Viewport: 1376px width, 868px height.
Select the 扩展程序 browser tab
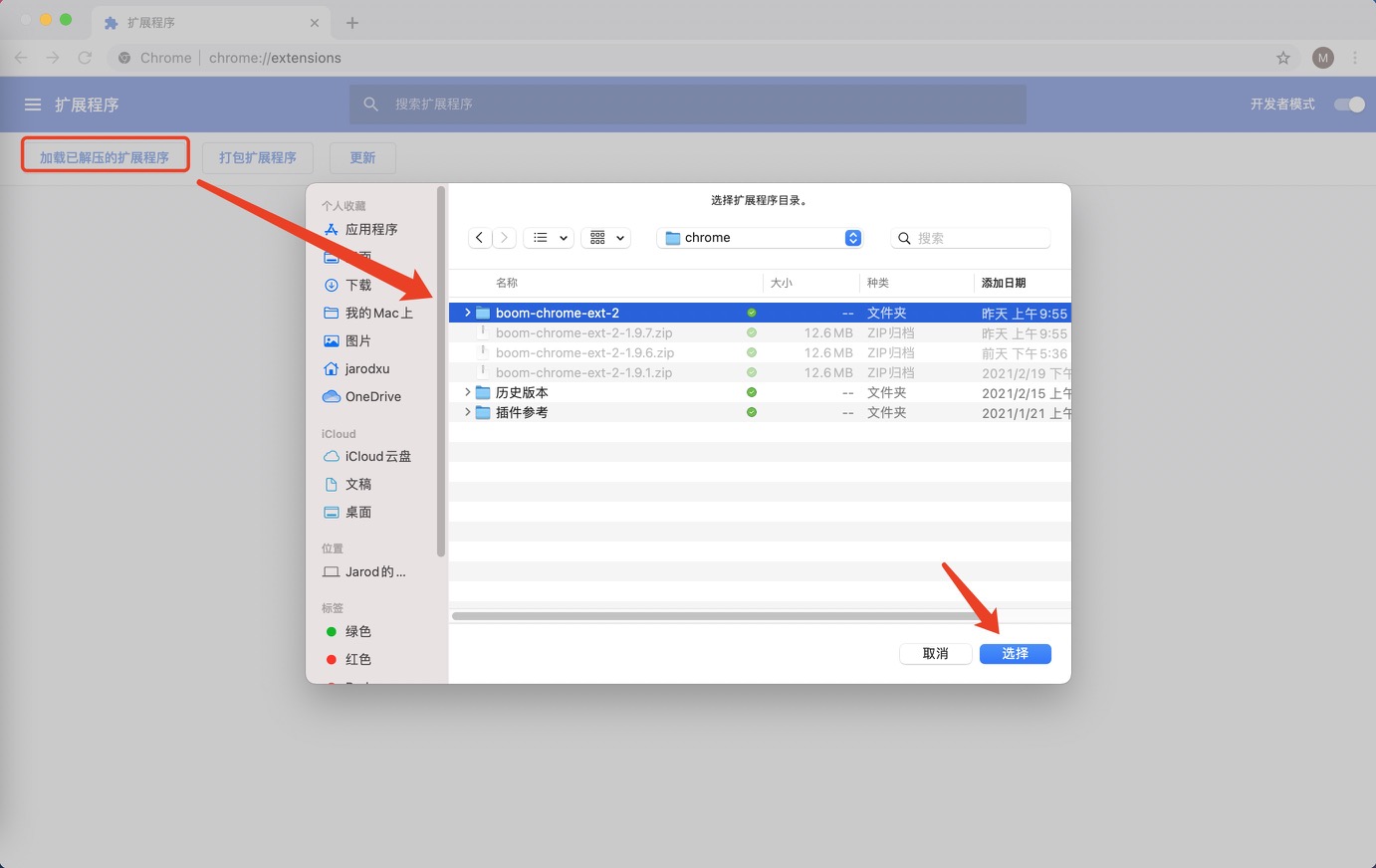[x=211, y=22]
